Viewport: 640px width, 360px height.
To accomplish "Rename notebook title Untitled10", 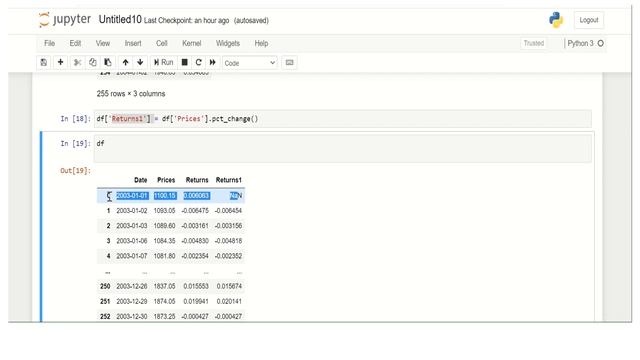I will [x=120, y=20].
